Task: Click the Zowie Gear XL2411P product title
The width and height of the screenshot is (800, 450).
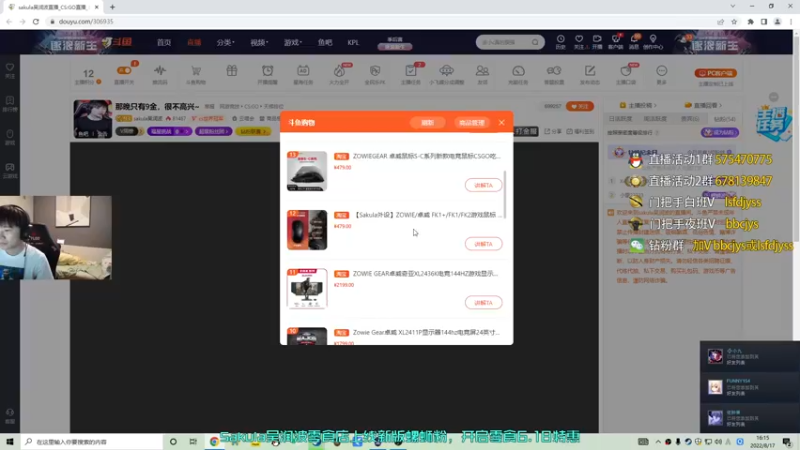Action: pyautogui.click(x=426, y=332)
